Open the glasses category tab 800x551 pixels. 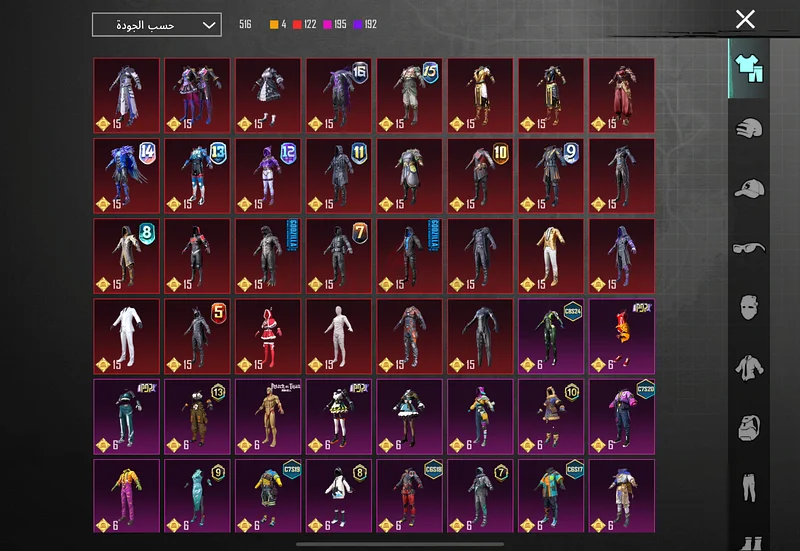pyautogui.click(x=749, y=248)
